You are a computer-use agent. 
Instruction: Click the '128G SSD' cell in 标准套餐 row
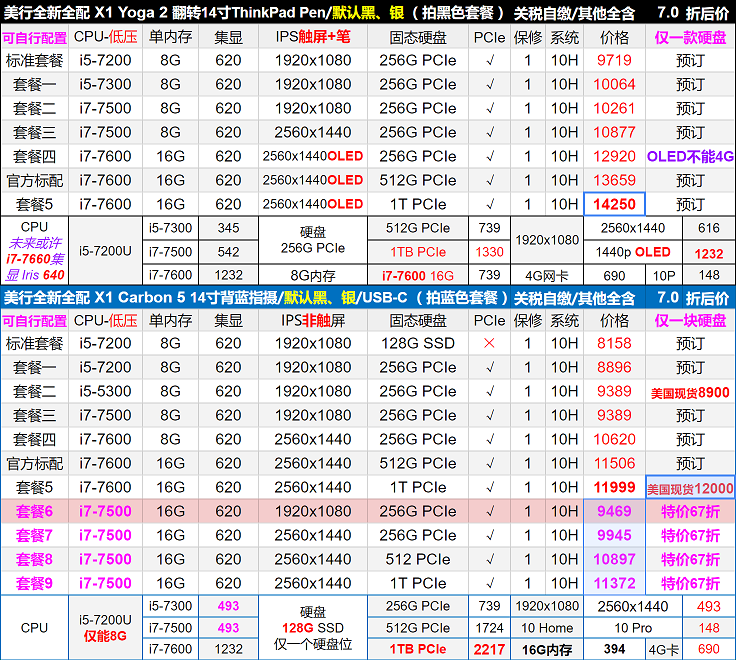click(418, 343)
